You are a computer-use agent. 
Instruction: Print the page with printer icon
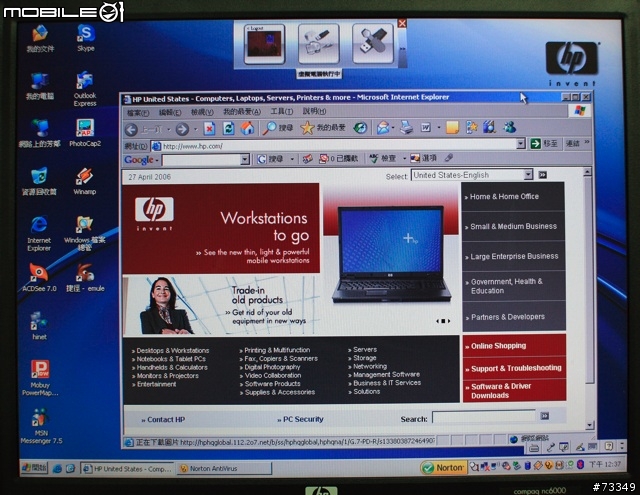[x=406, y=127]
